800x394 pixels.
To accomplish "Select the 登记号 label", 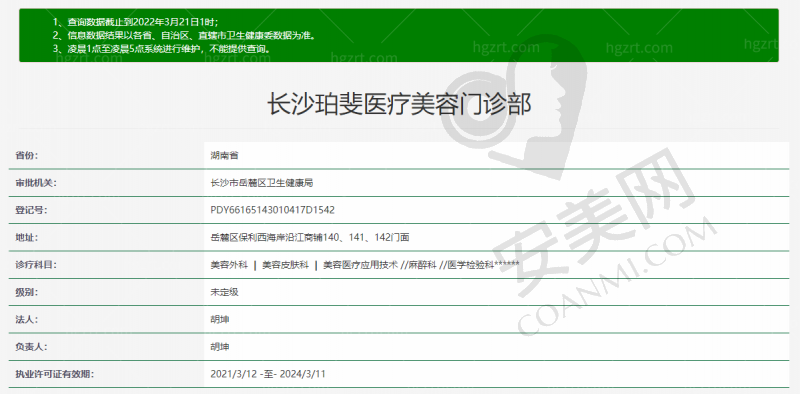I will (x=31, y=210).
